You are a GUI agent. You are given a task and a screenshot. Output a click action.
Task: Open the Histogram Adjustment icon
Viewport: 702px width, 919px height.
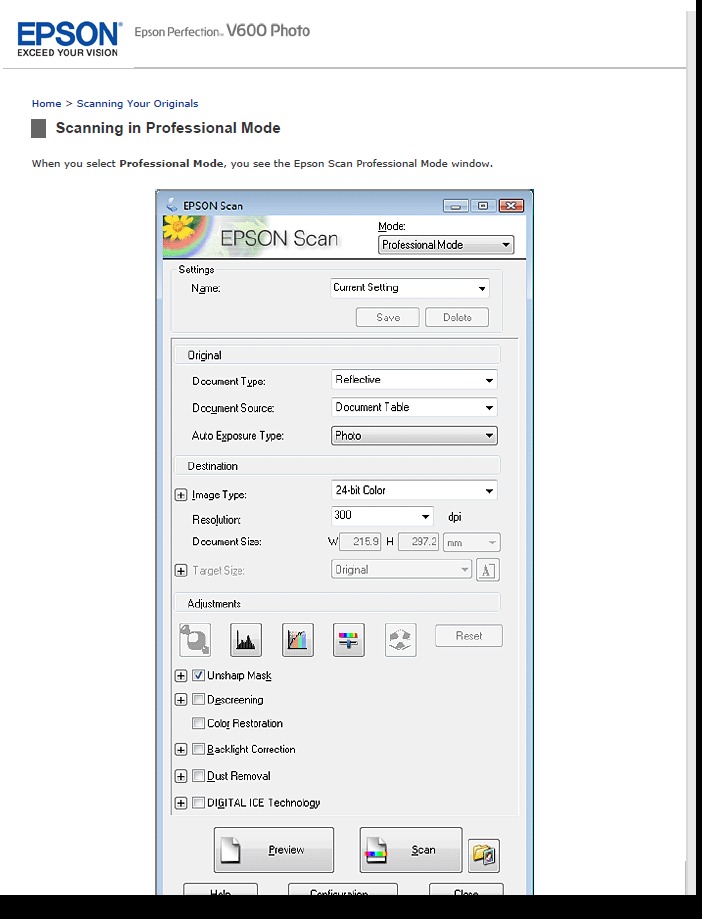coord(246,639)
